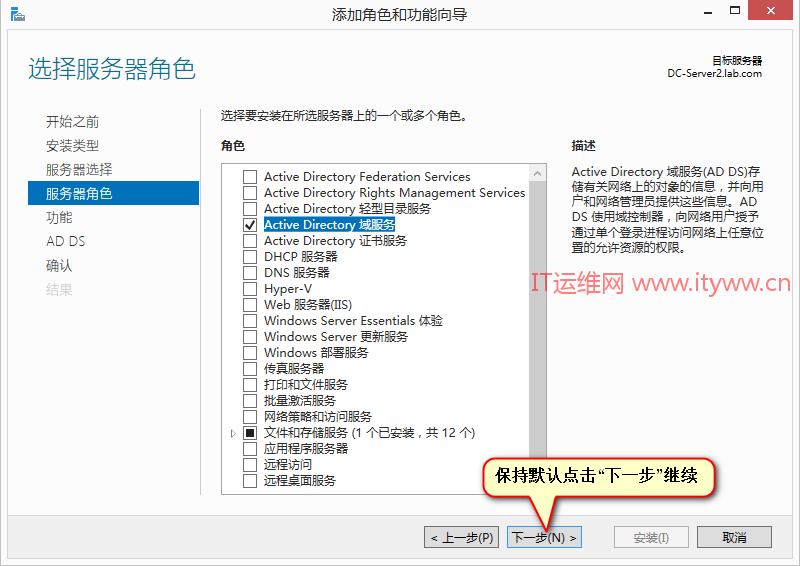
Task: Check Windows Server Essentials 体验 checkbox
Action: [250, 321]
